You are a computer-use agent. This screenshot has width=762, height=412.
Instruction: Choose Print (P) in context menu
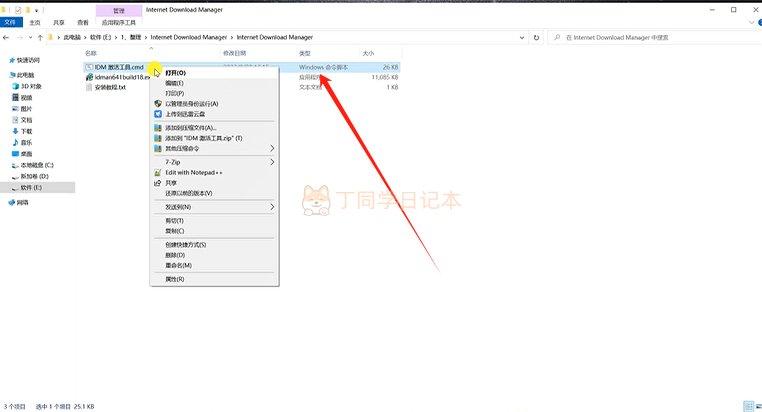click(214, 93)
